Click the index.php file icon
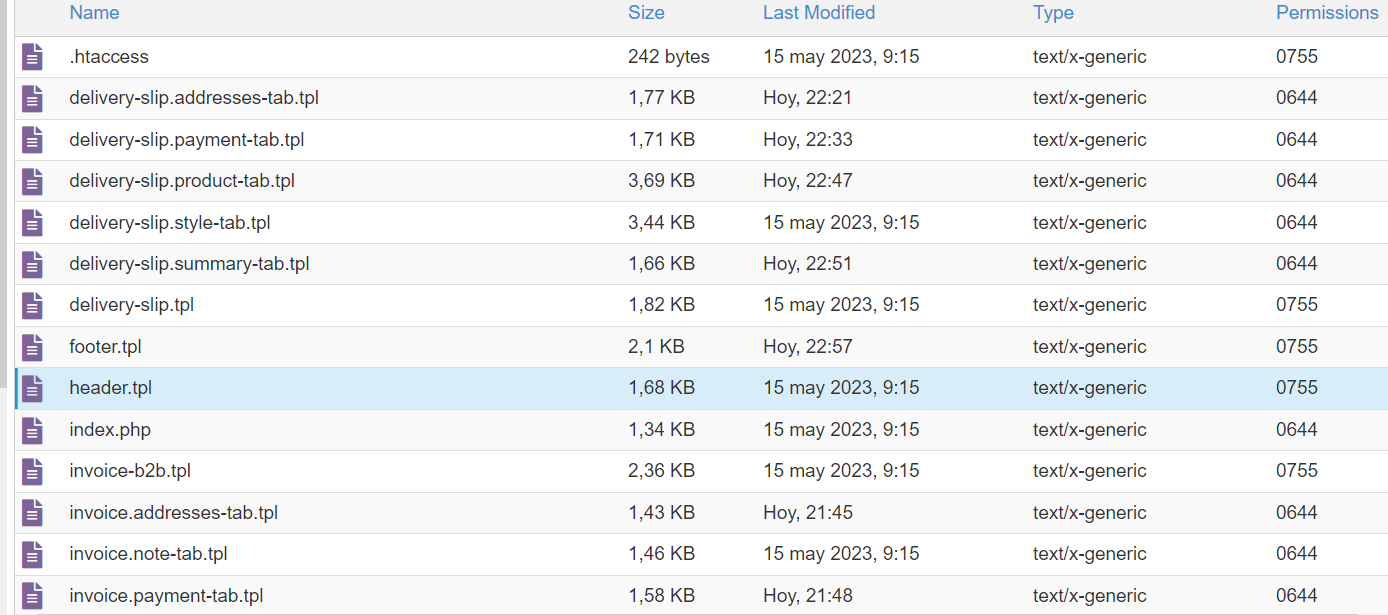 pyautogui.click(x=33, y=430)
